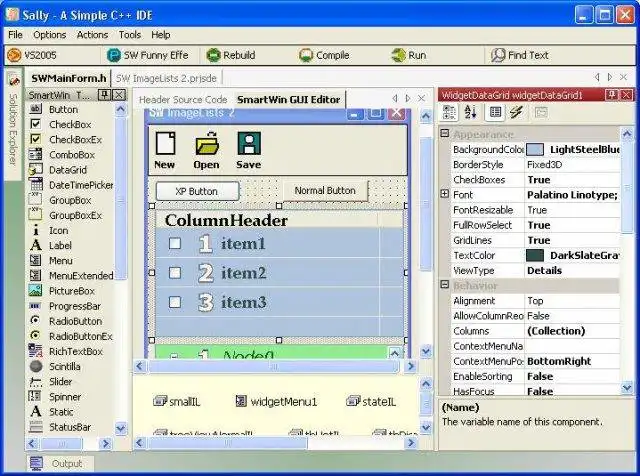Pick the RichTextBox toolbox widget

tap(76, 351)
